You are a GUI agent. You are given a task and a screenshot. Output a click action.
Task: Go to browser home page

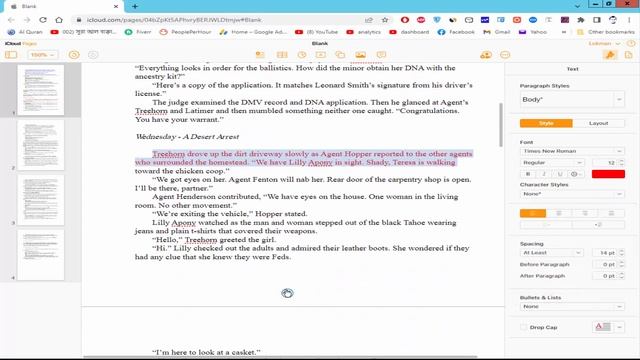59,20
